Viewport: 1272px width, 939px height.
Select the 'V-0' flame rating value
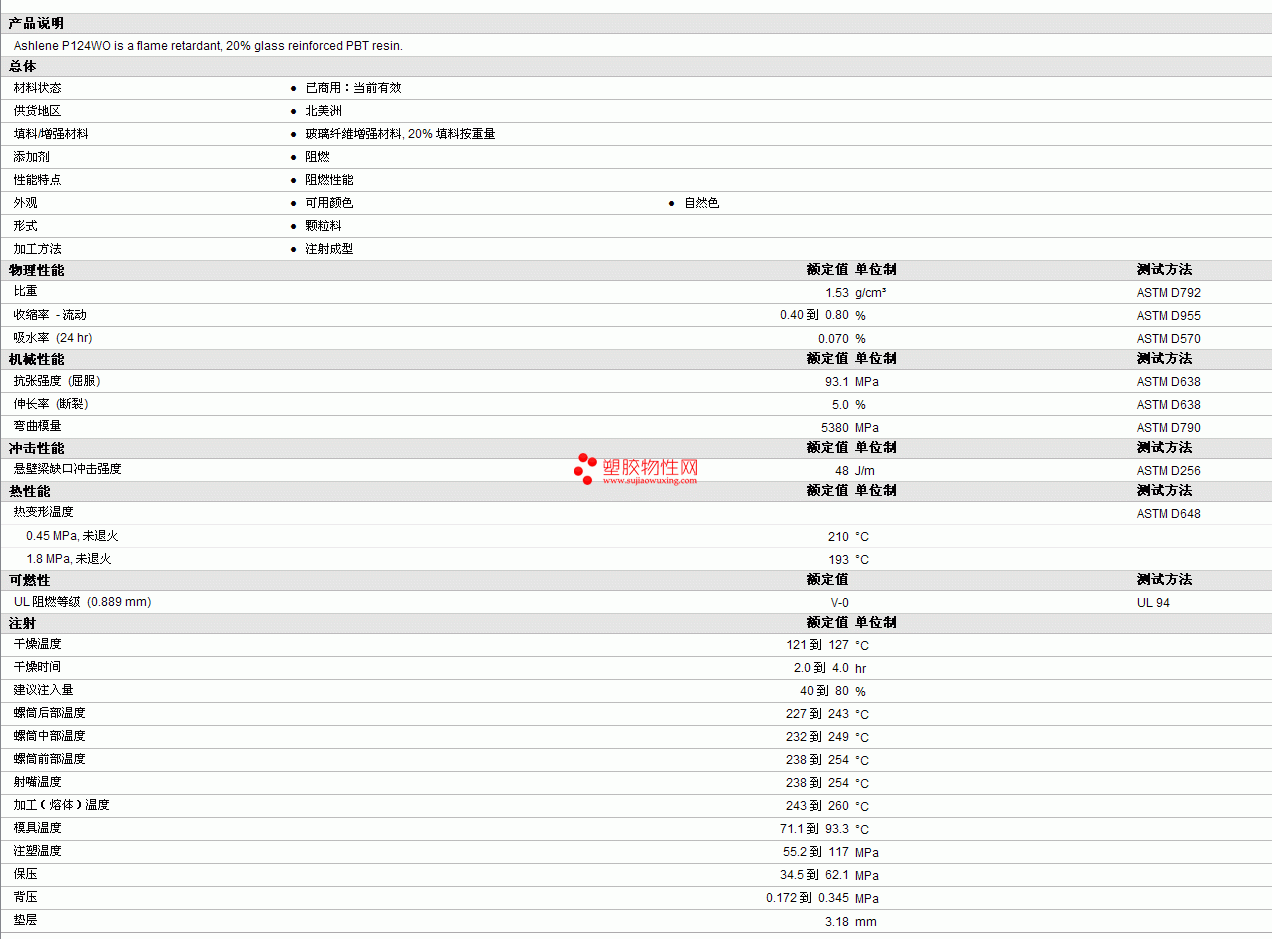pos(840,603)
